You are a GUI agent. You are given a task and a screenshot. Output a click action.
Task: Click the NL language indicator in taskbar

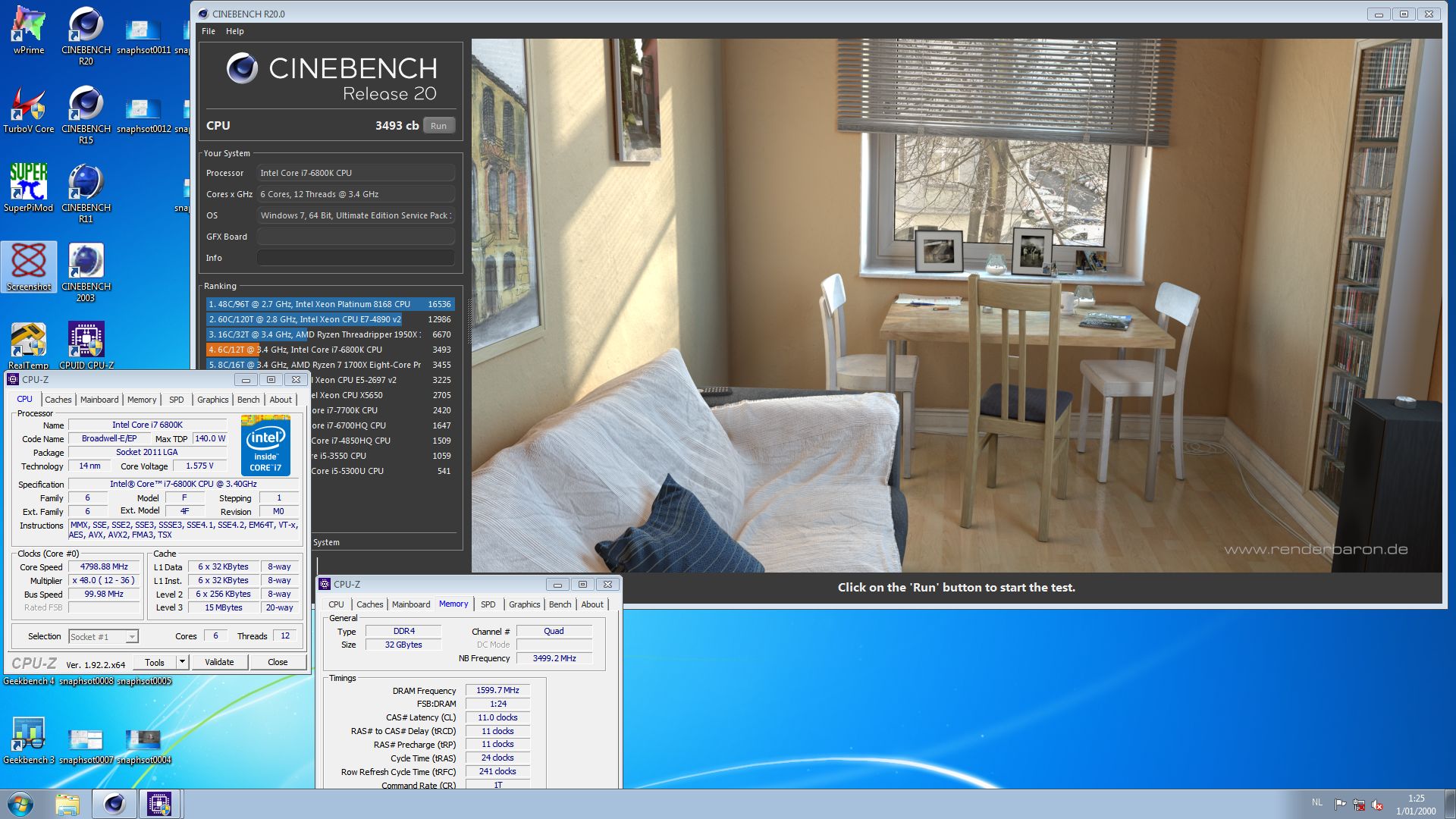1316,802
